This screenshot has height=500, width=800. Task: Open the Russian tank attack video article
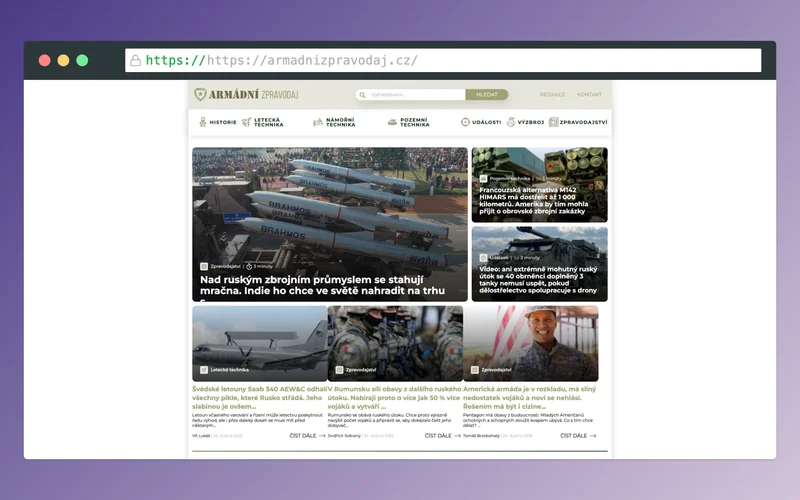[539, 280]
